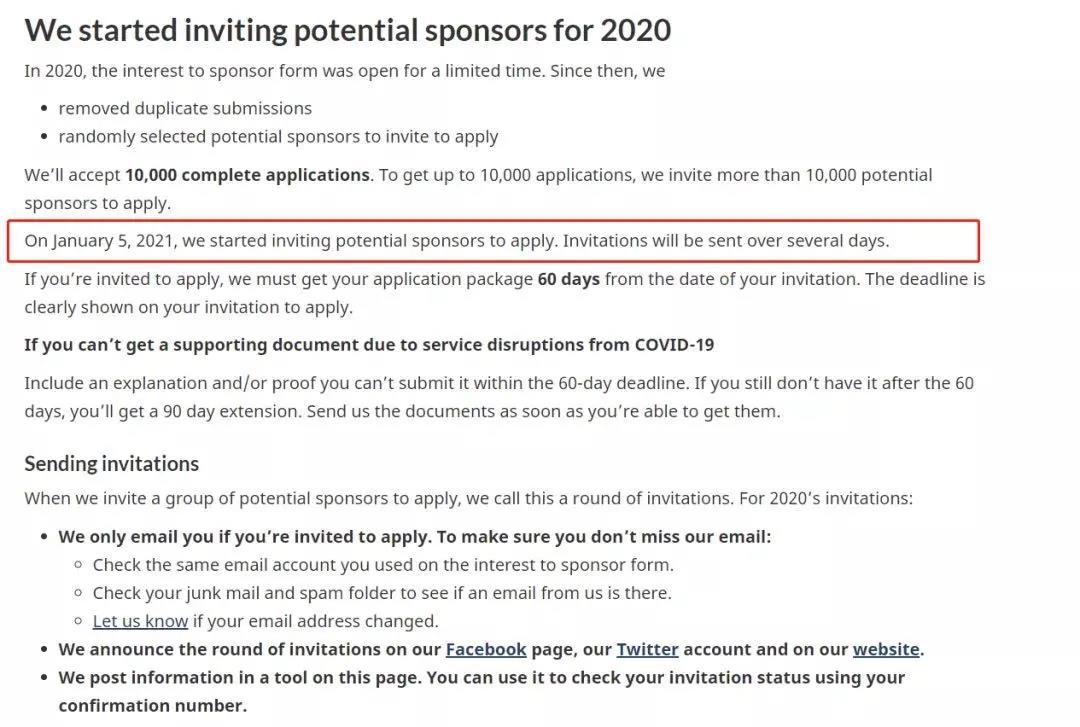Click the "We started inviting potential sponsors" heading

click(x=348, y=30)
